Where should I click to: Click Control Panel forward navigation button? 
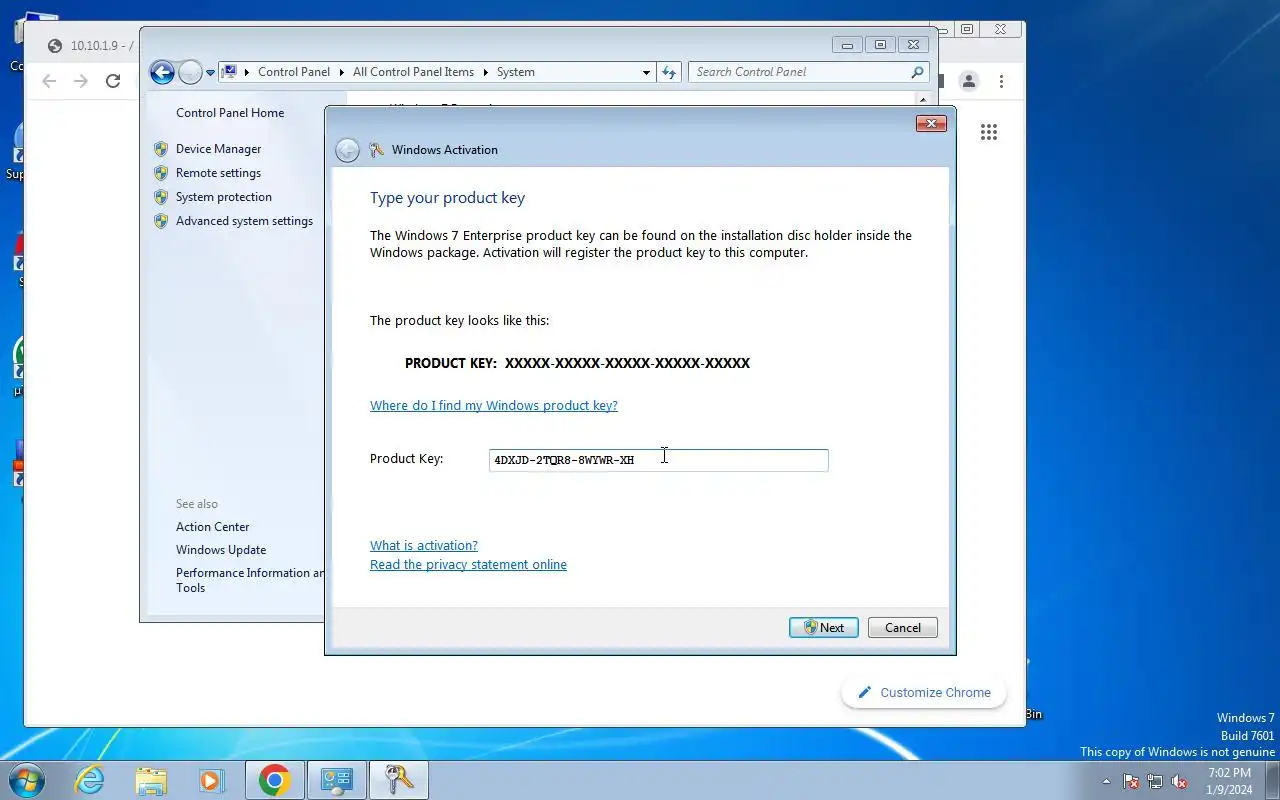pyautogui.click(x=190, y=72)
